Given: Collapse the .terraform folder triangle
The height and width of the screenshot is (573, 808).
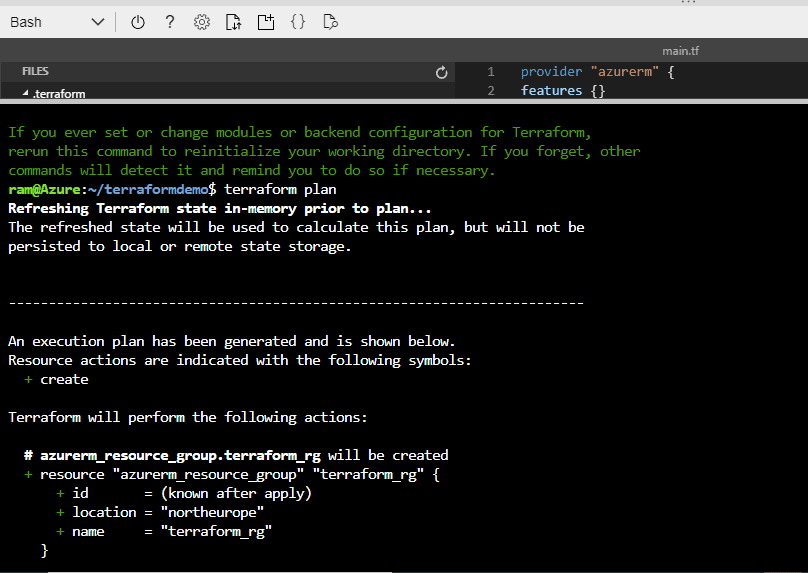Looking at the screenshot, I should [x=26, y=94].
